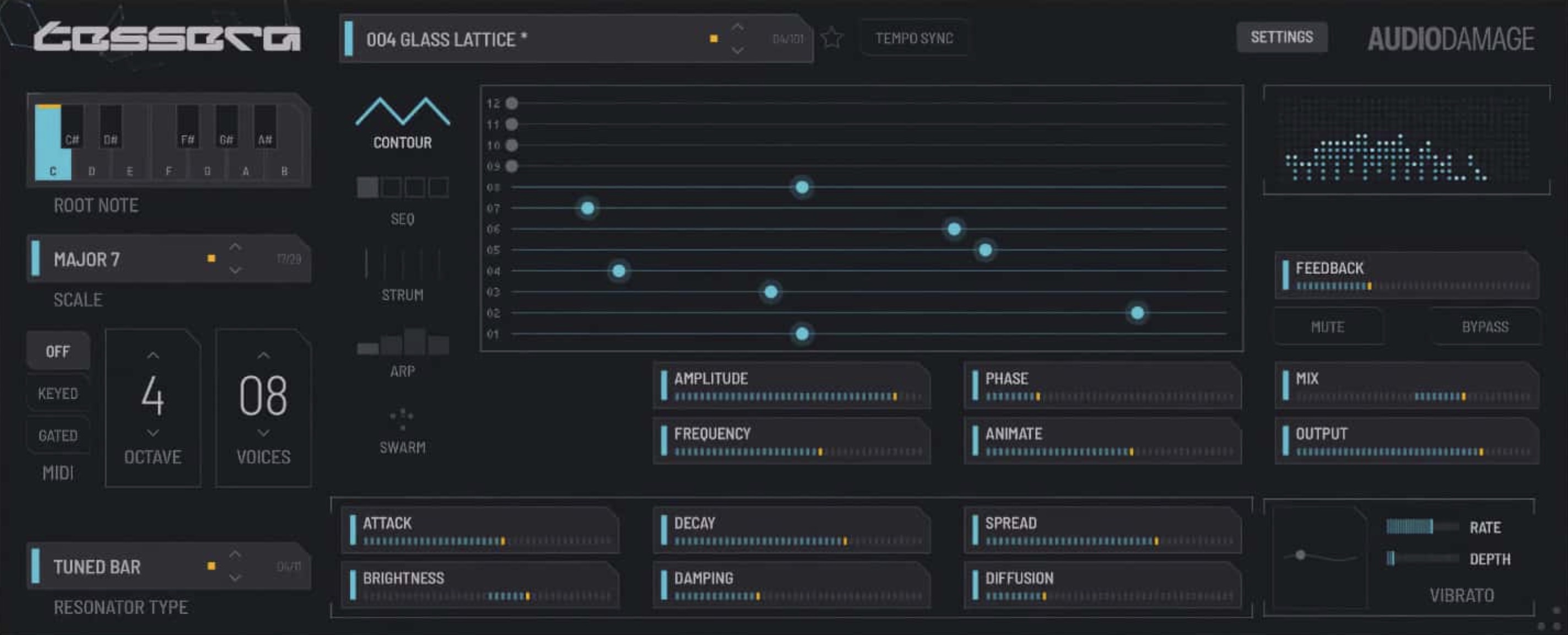Select the cyan node on contour row 07
Screen dimensions: 1568x635
587,208
